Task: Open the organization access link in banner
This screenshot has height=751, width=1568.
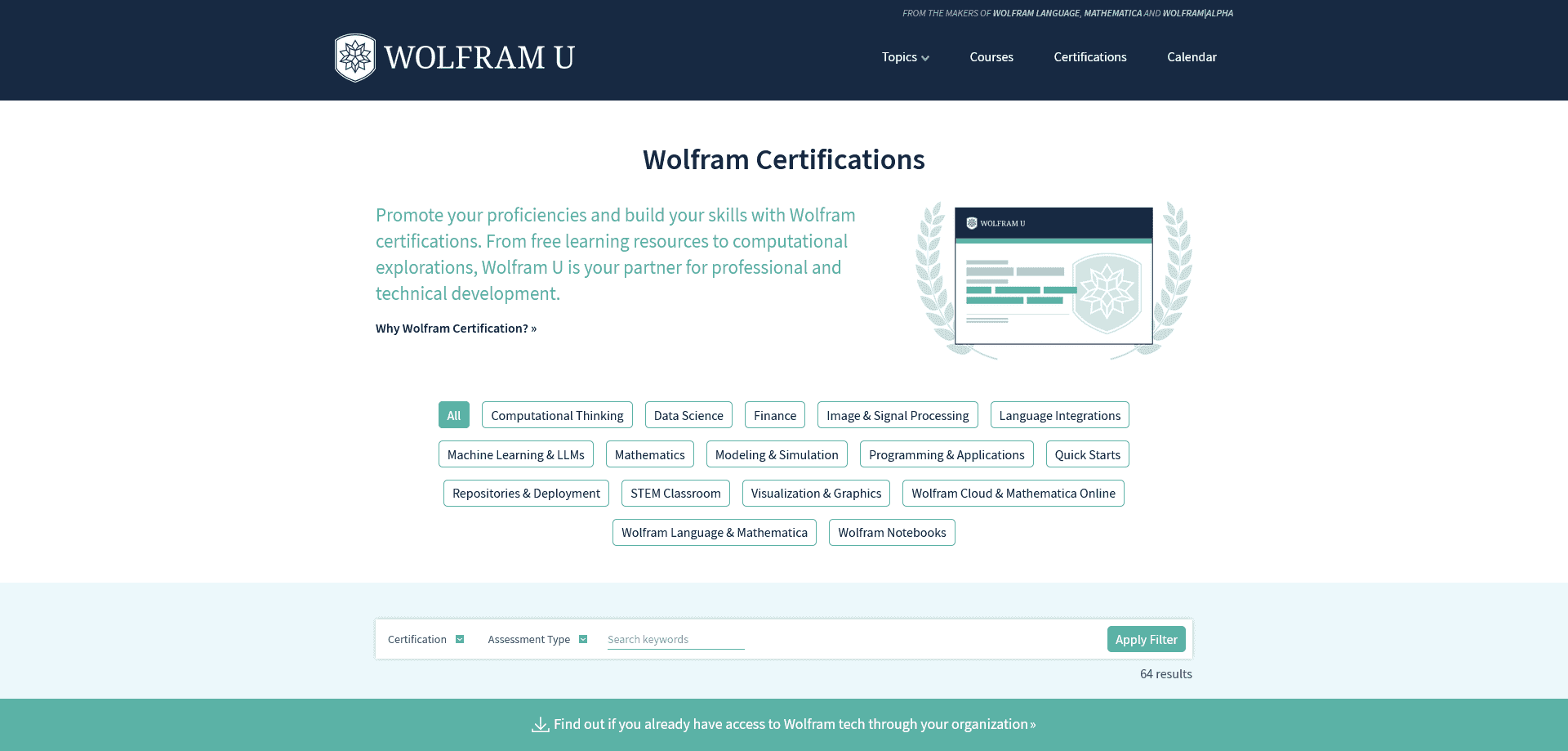Action: 795,724
